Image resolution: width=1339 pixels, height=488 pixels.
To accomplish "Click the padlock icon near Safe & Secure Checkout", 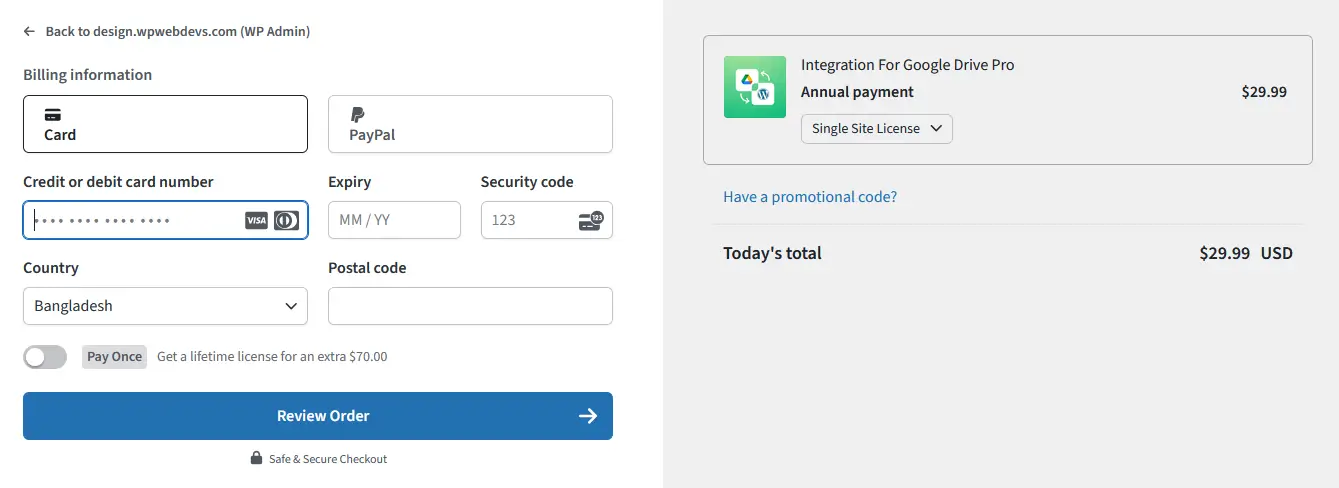I will point(256,459).
